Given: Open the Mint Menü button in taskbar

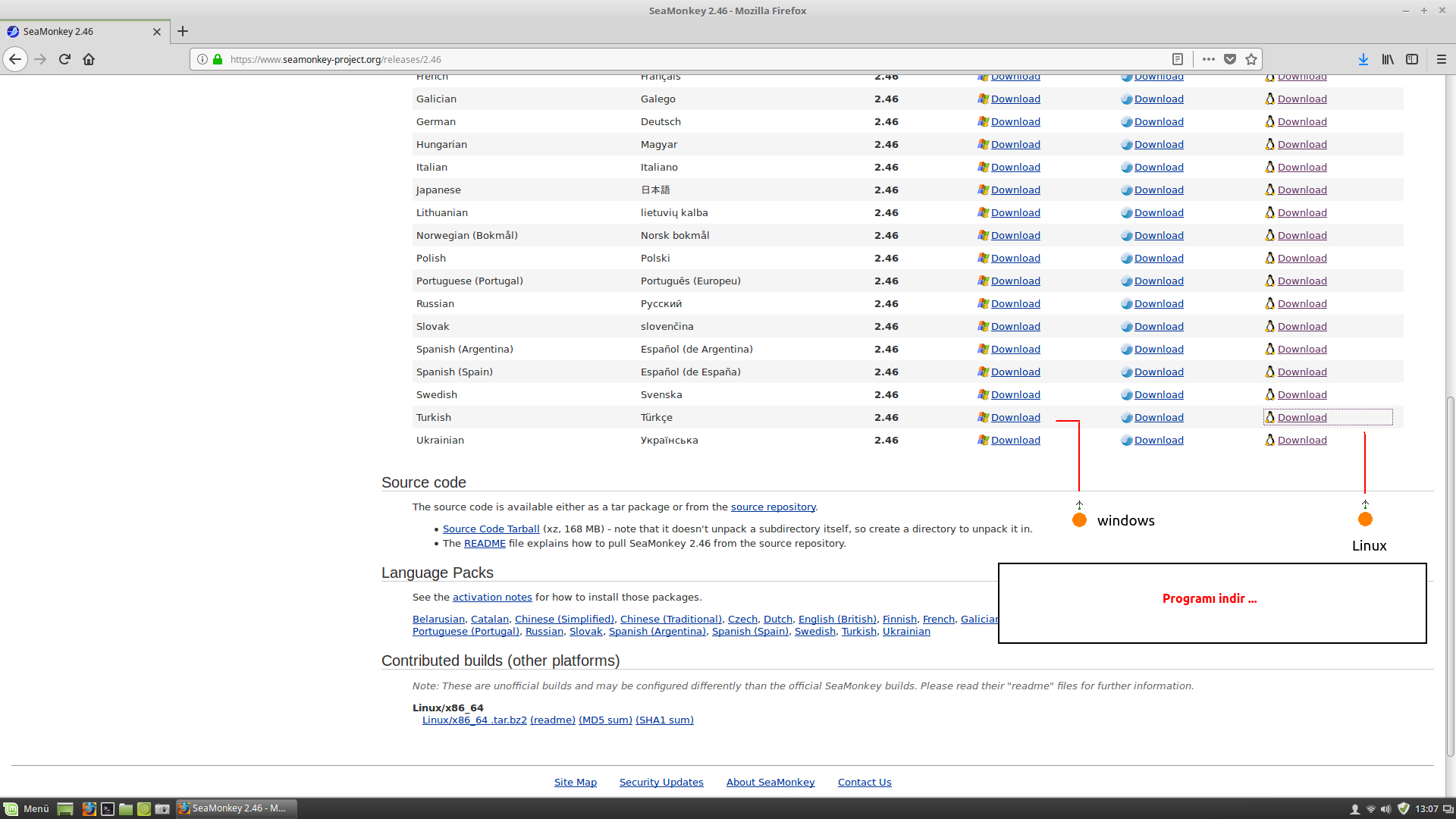Looking at the screenshot, I should [27, 808].
